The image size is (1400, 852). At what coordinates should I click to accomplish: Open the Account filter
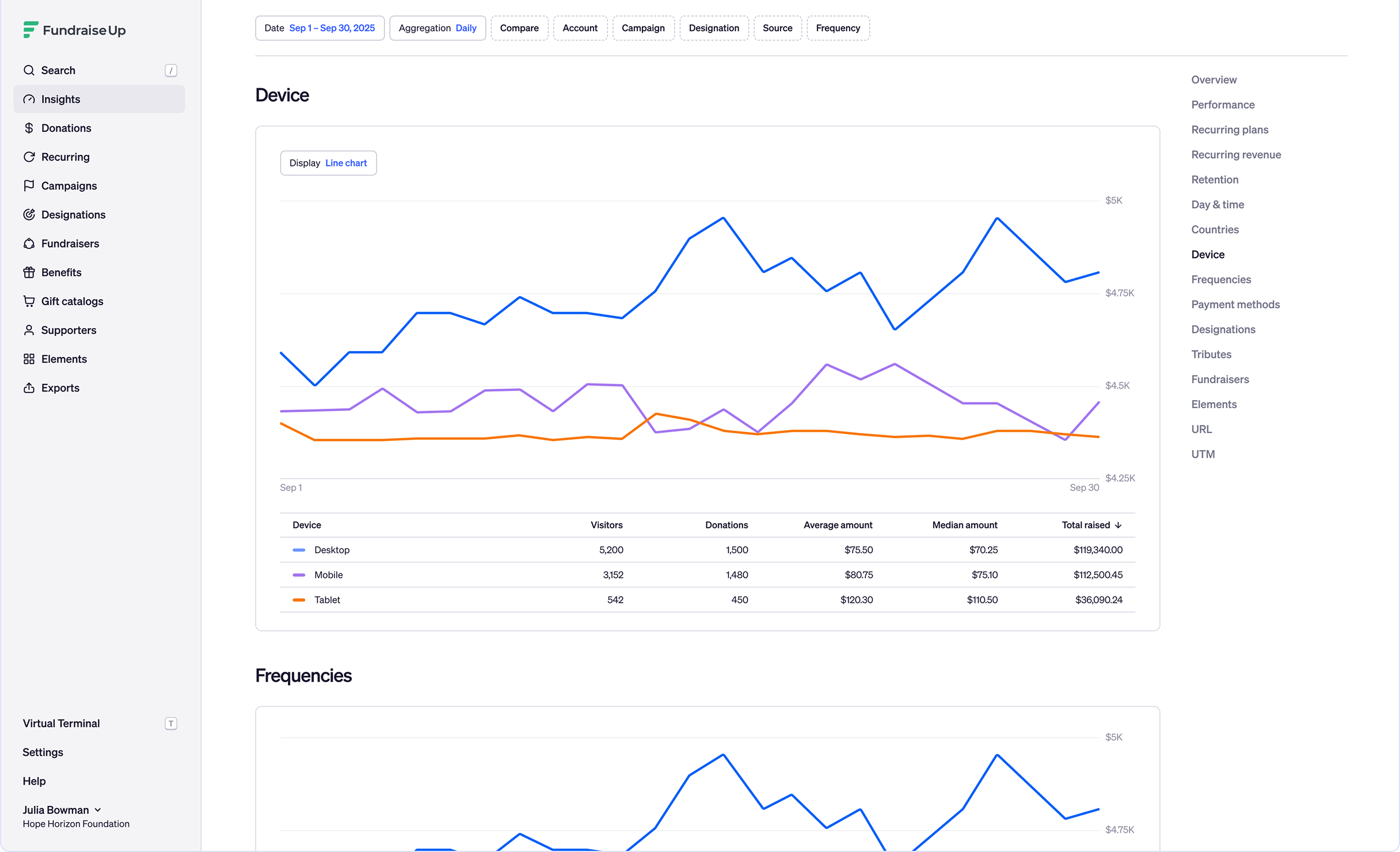pyautogui.click(x=580, y=28)
